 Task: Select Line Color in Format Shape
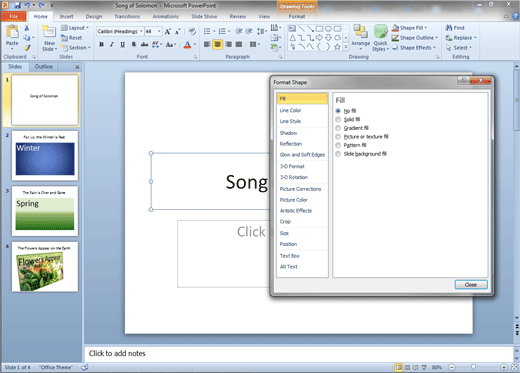click(x=290, y=110)
